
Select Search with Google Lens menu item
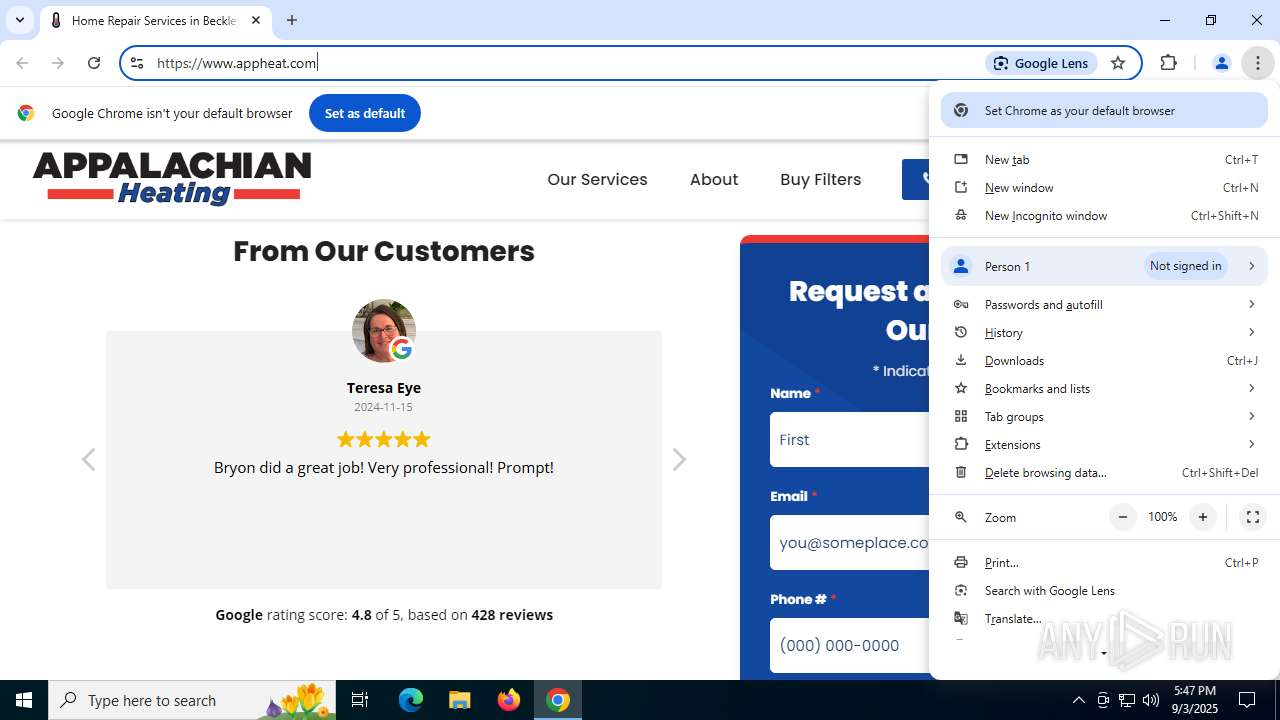pyautogui.click(x=1104, y=591)
